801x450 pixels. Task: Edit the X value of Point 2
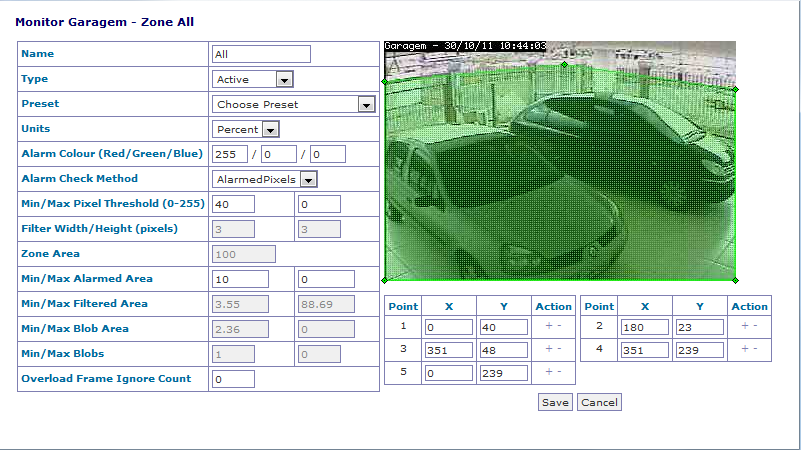645,327
